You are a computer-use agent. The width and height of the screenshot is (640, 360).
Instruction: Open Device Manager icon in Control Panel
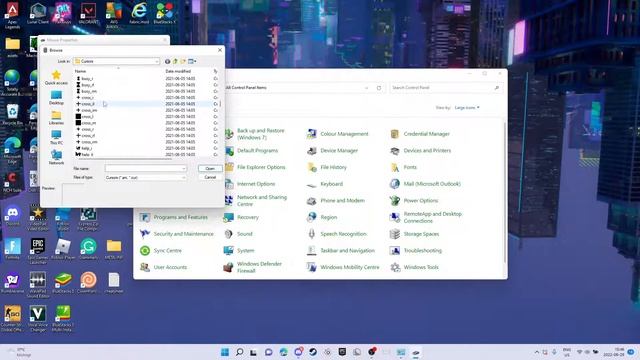(x=312, y=151)
